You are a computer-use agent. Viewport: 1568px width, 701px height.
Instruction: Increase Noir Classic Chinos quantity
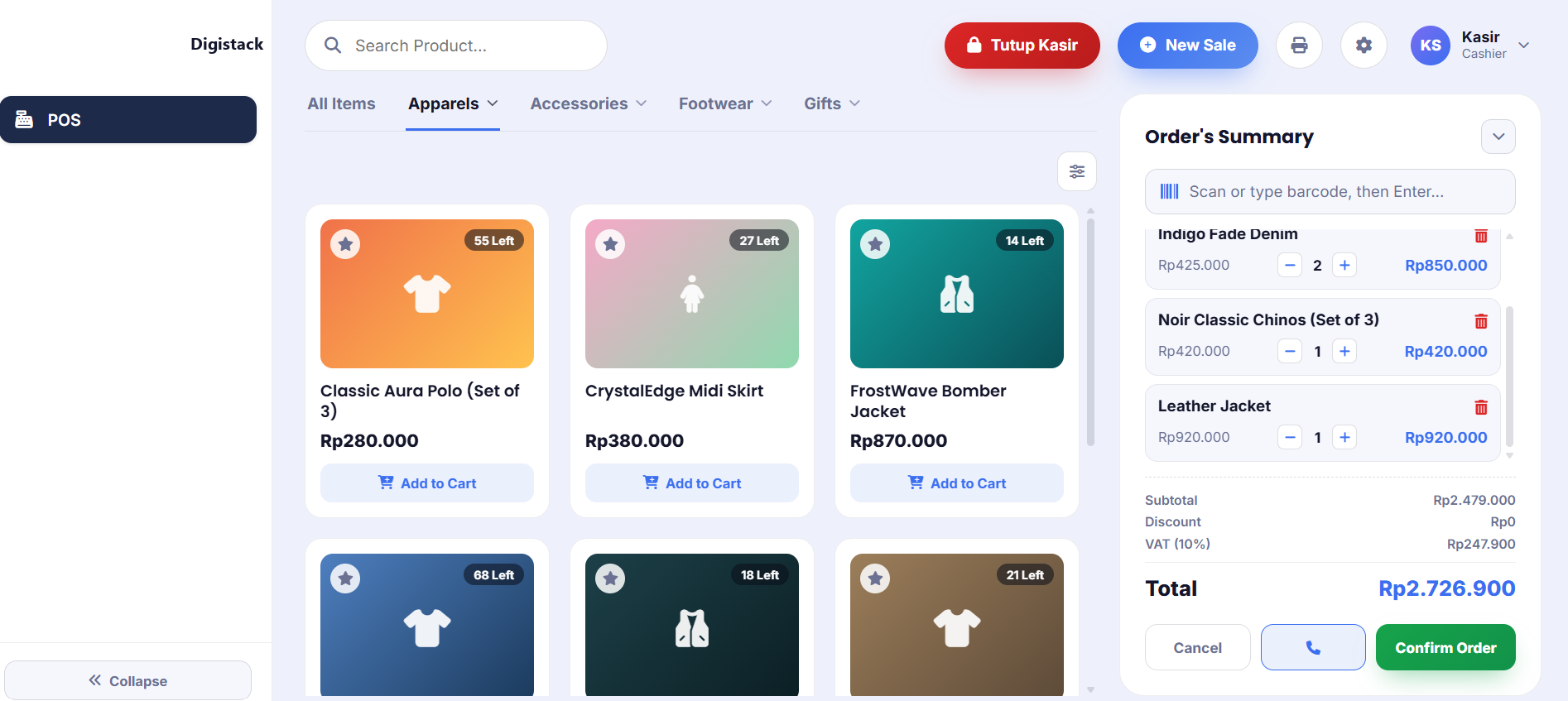(x=1344, y=352)
